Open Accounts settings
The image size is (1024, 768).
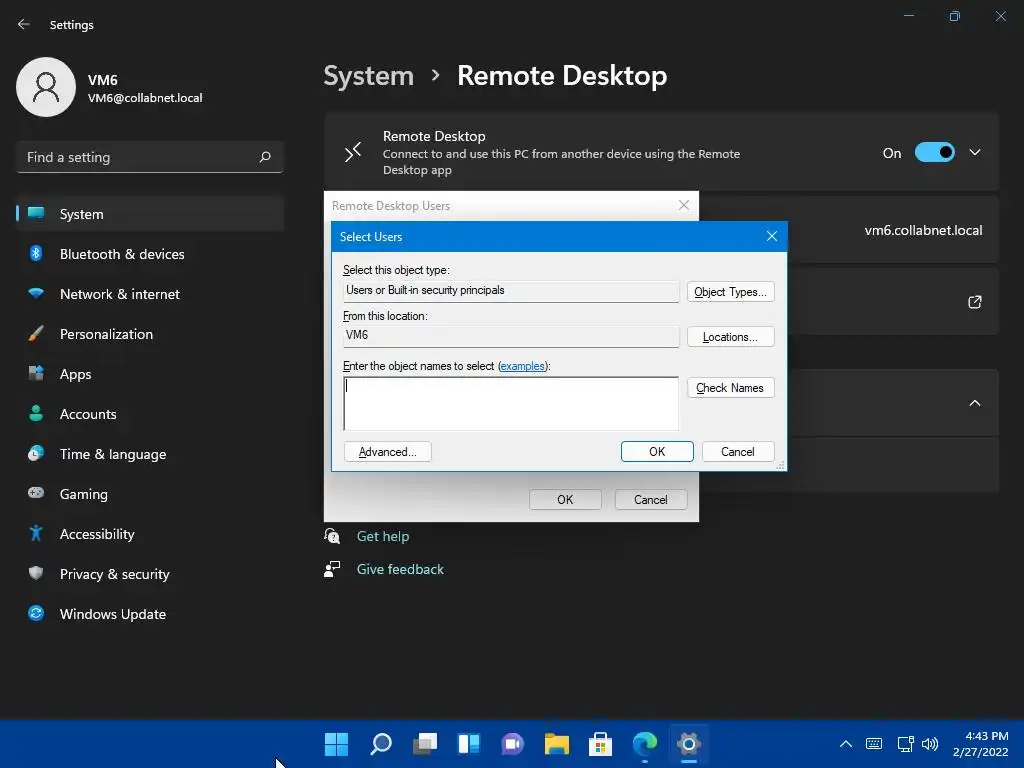point(150,414)
